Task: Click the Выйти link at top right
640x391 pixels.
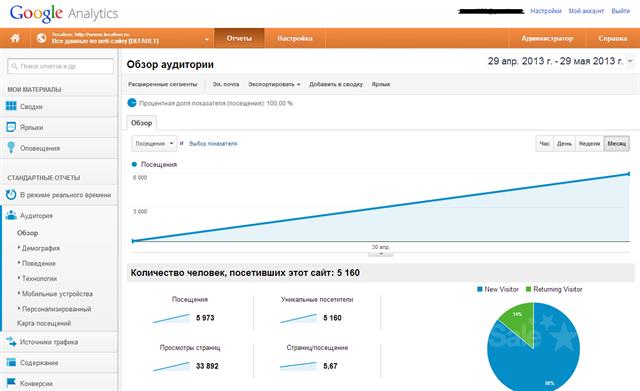Action: tap(620, 11)
